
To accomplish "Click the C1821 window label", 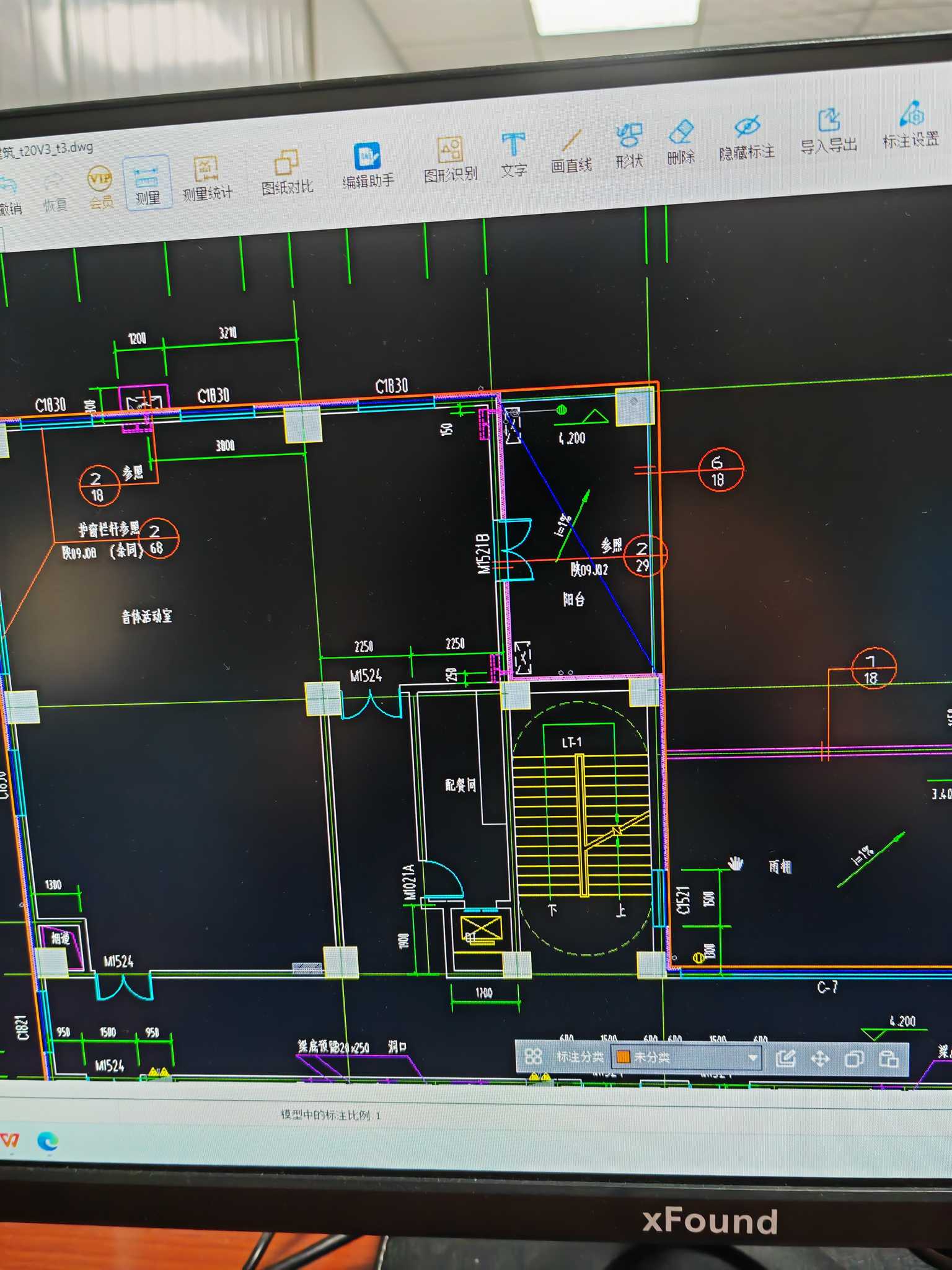I will [x=22, y=1028].
